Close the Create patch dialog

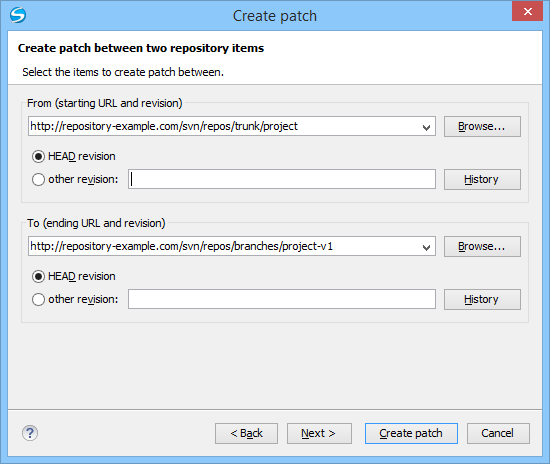527,12
